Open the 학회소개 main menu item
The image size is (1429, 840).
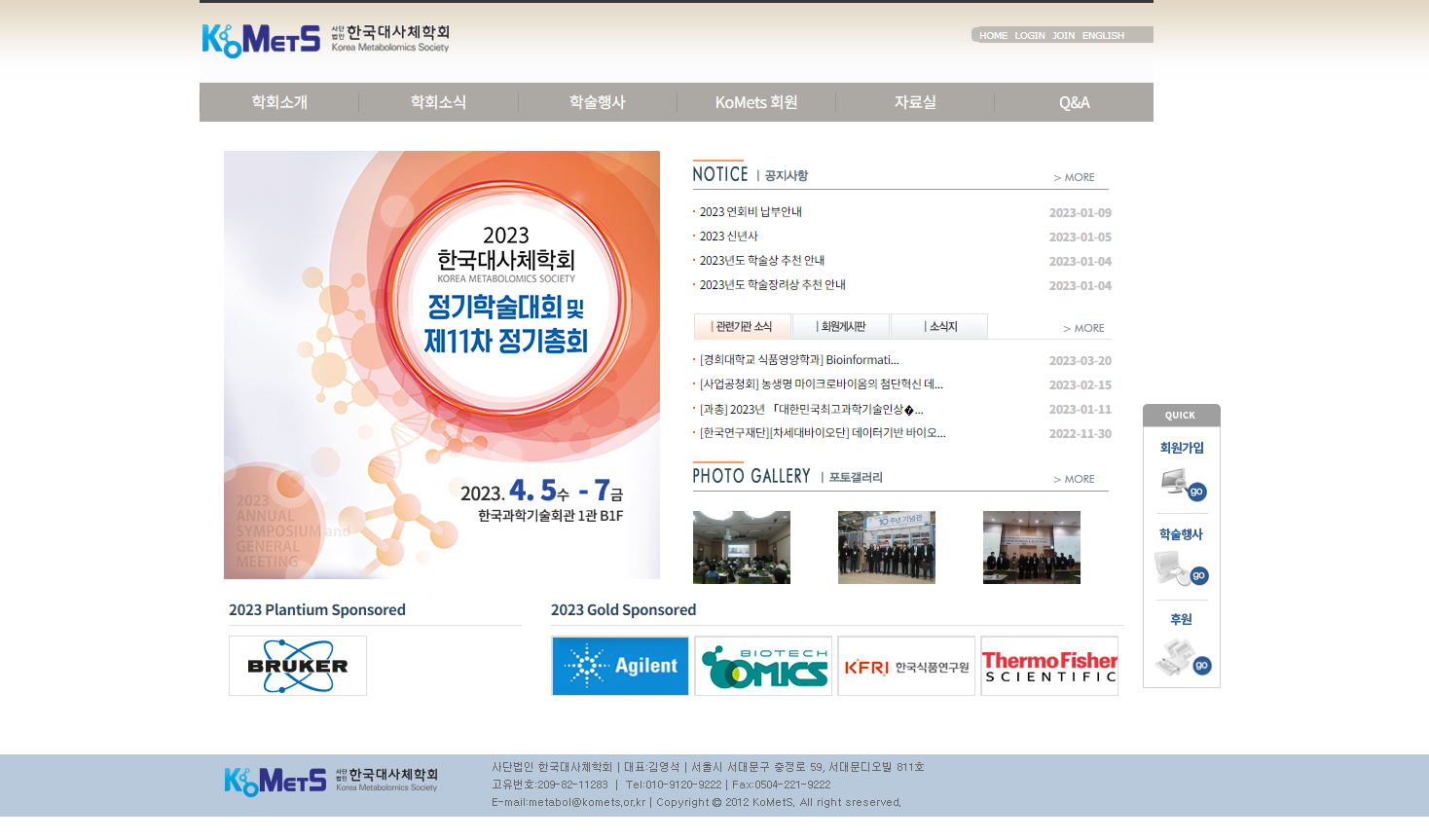(279, 102)
